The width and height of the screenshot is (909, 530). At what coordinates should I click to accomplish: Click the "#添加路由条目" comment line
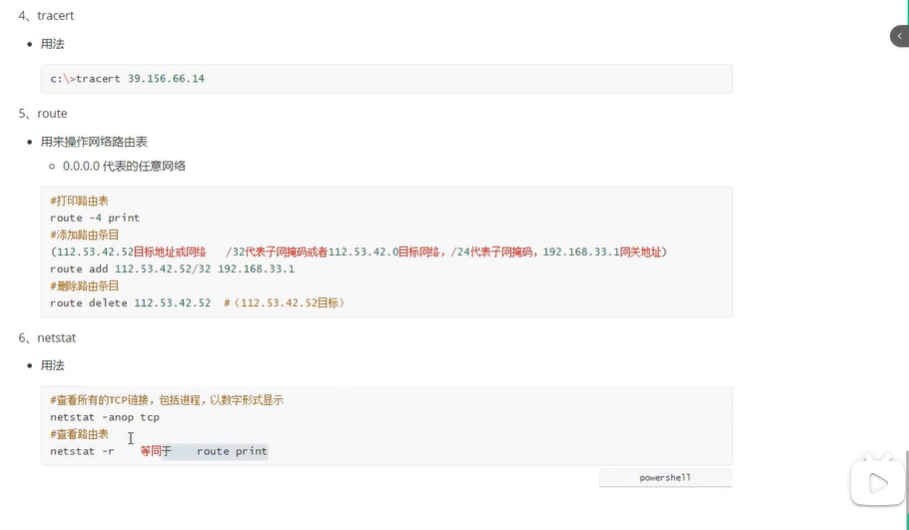tap(85, 235)
